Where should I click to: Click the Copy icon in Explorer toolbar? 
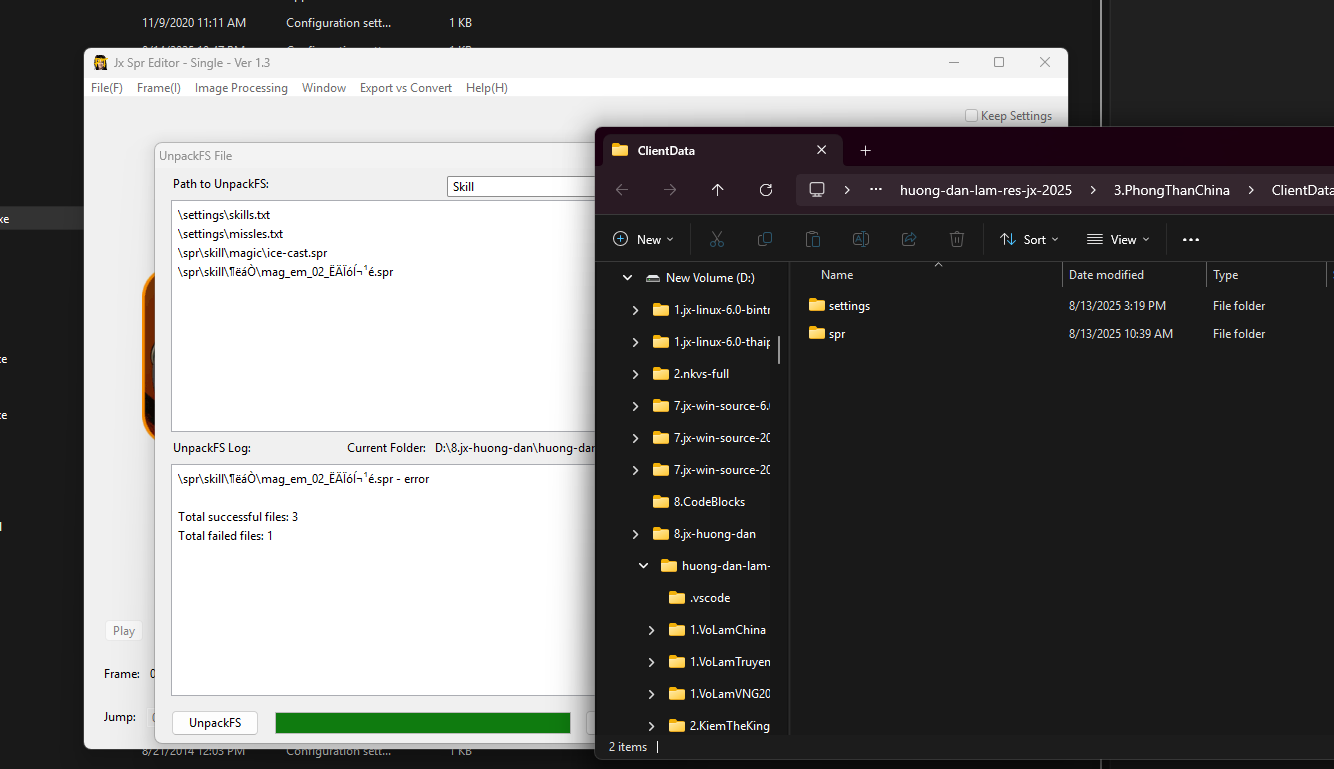[x=765, y=239]
